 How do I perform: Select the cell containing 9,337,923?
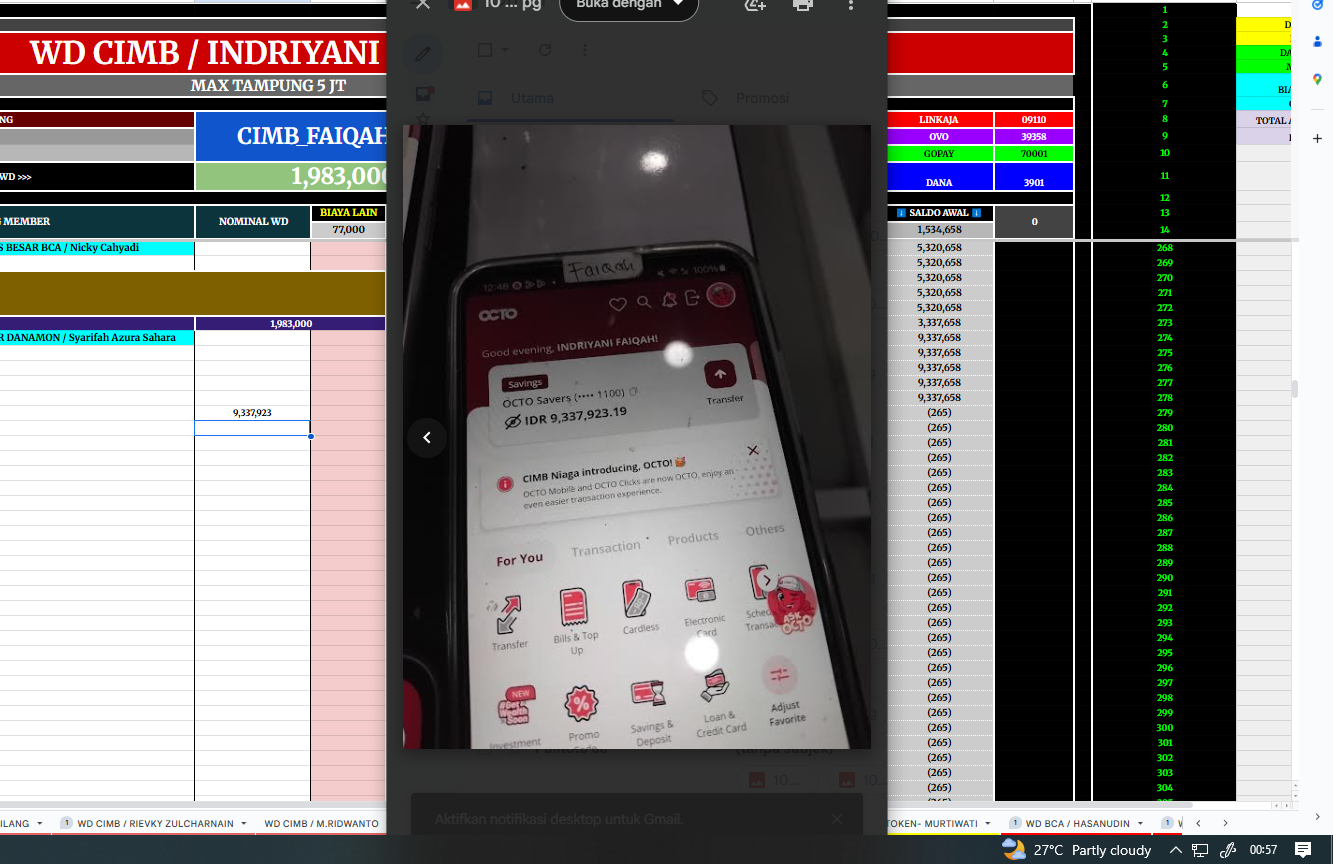[252, 413]
